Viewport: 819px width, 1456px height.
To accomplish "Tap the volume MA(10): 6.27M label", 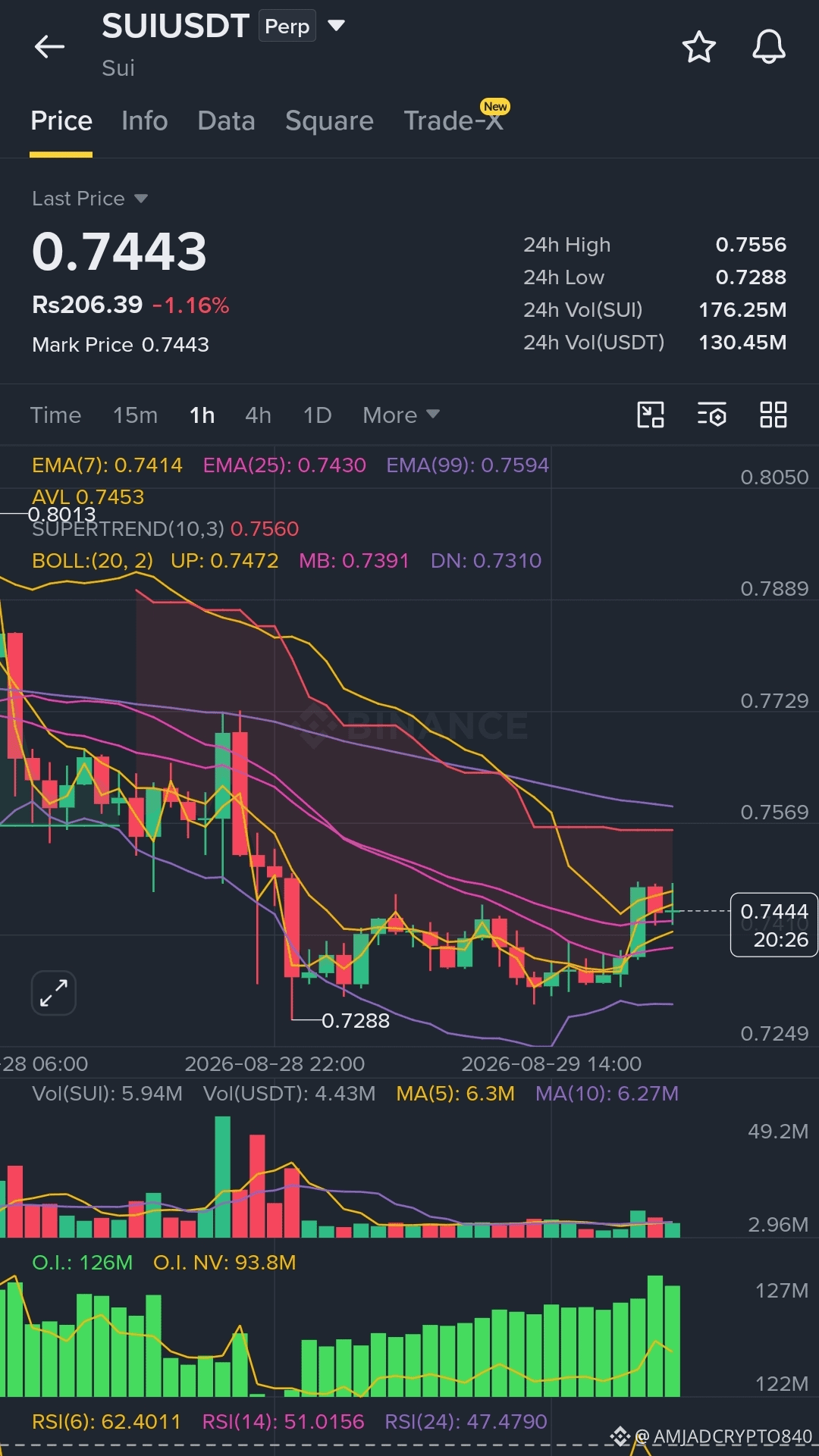I will click(x=607, y=1094).
